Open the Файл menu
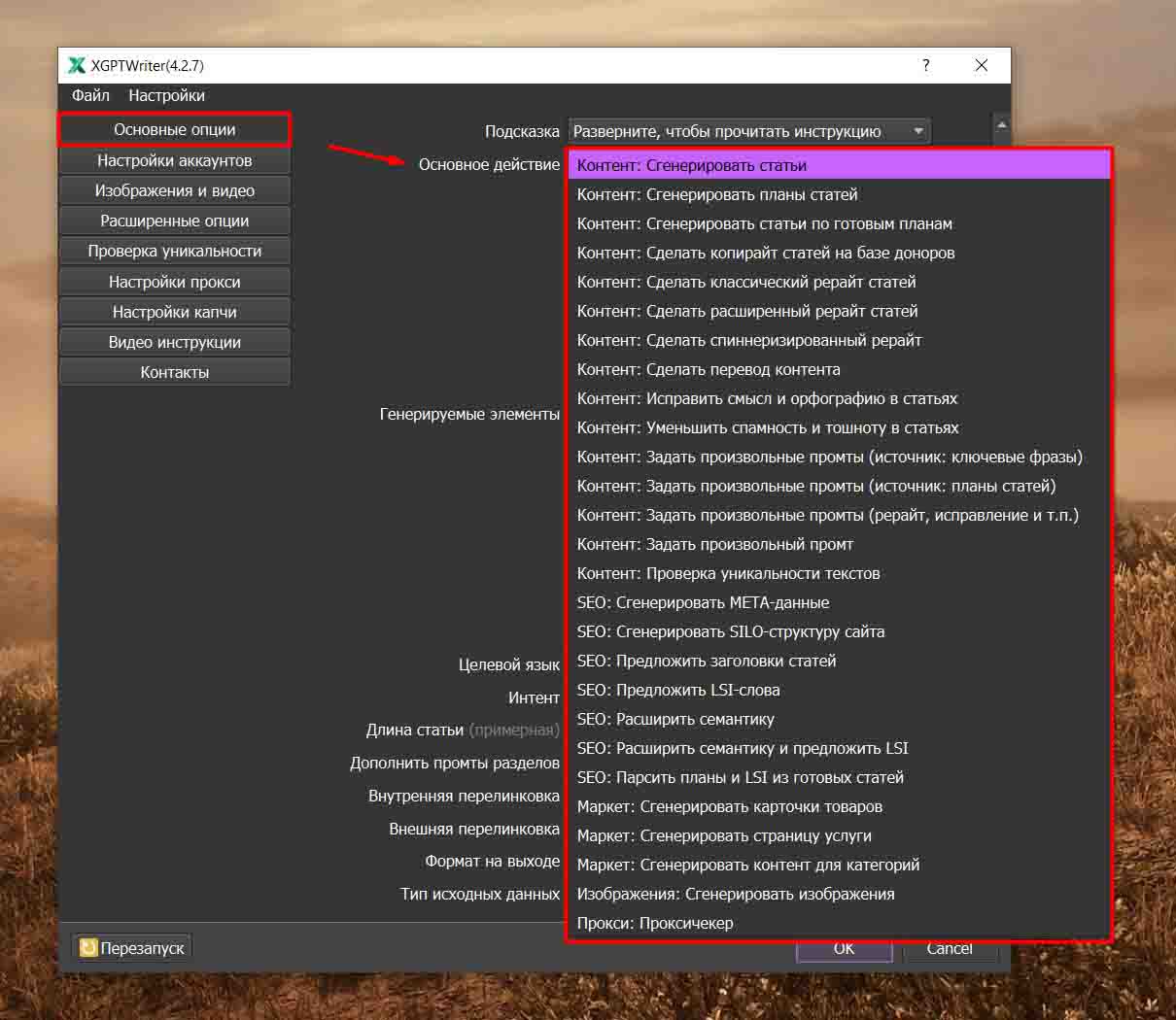The image size is (1176, 1020). [90, 95]
